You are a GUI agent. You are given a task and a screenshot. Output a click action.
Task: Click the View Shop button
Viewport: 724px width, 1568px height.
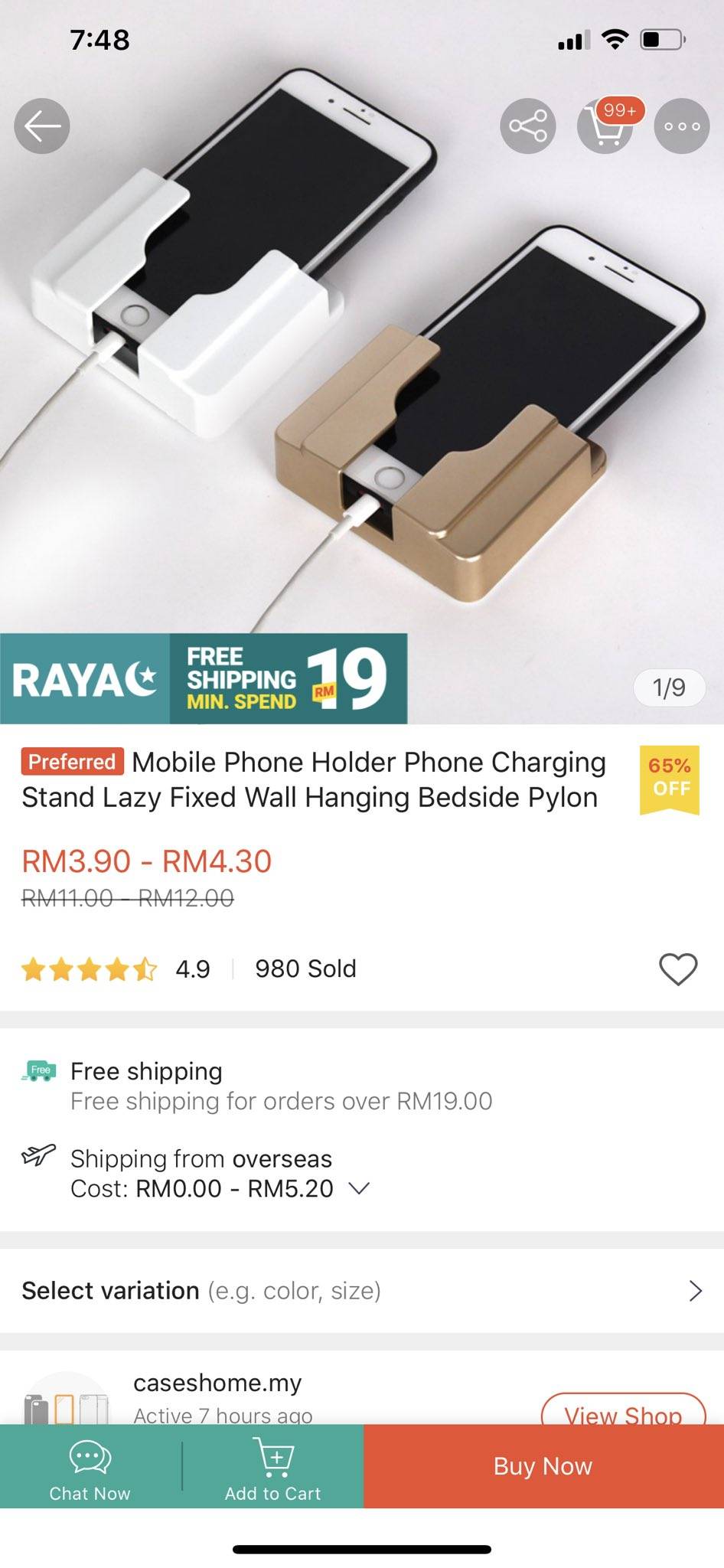(x=623, y=1413)
